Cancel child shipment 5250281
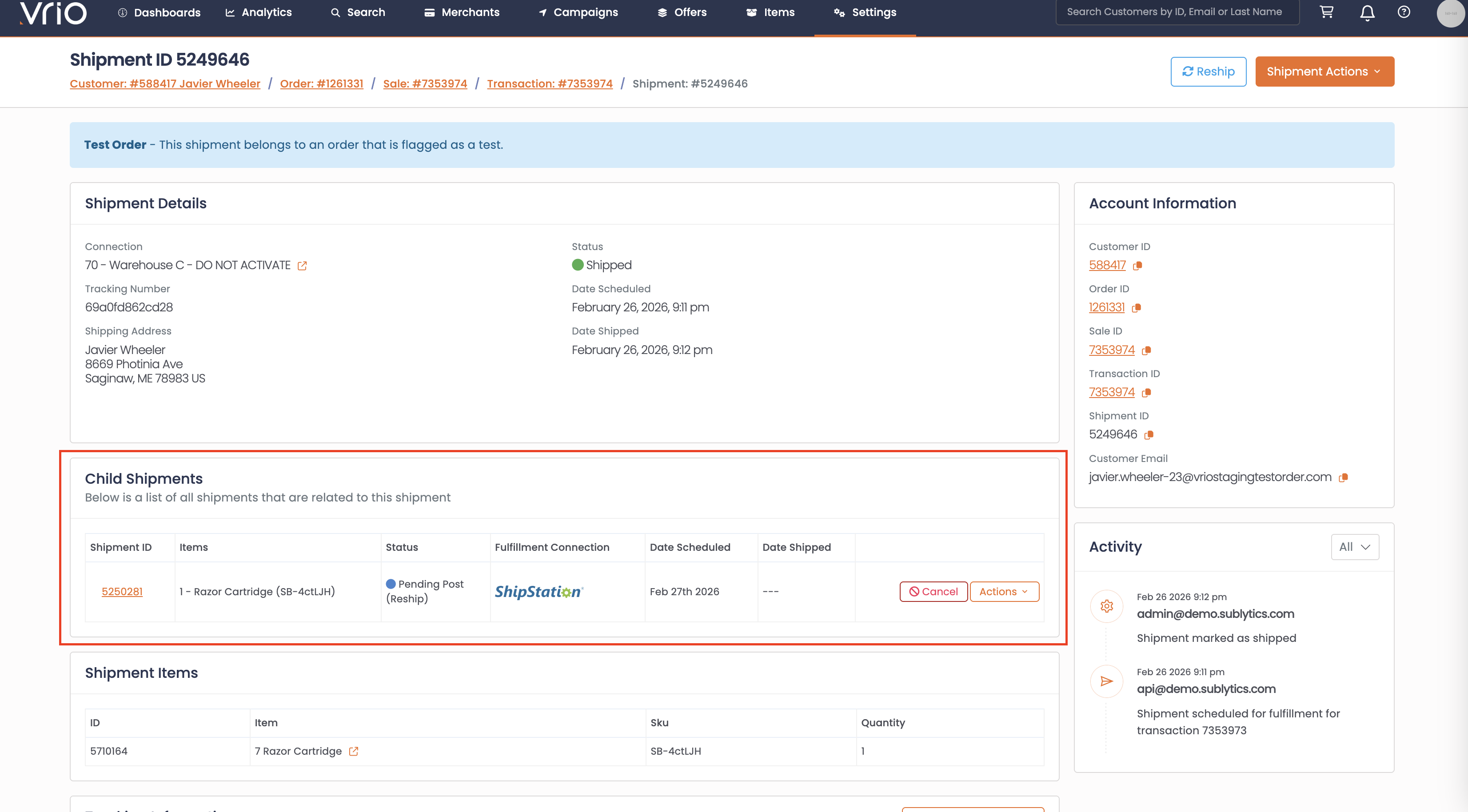Viewport: 1468px width, 812px height. [933, 592]
